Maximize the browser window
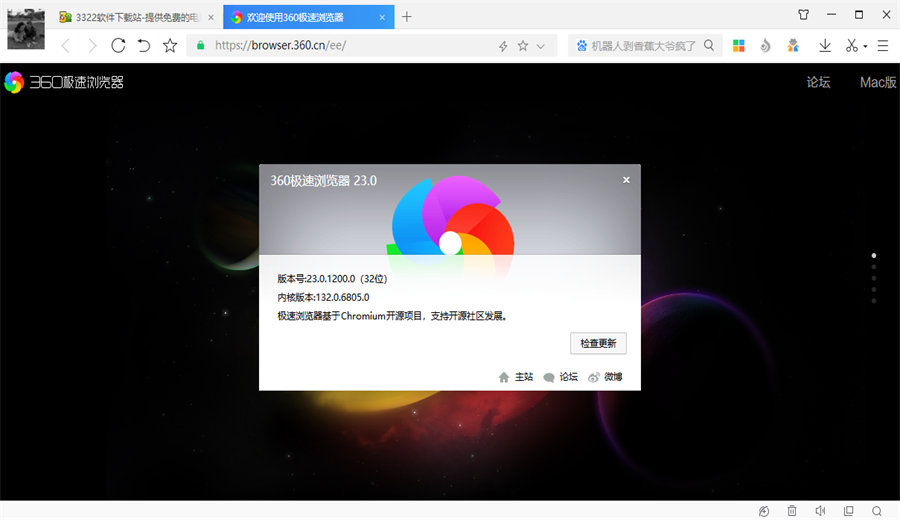Screen dimensions: 900x520 click(859, 15)
